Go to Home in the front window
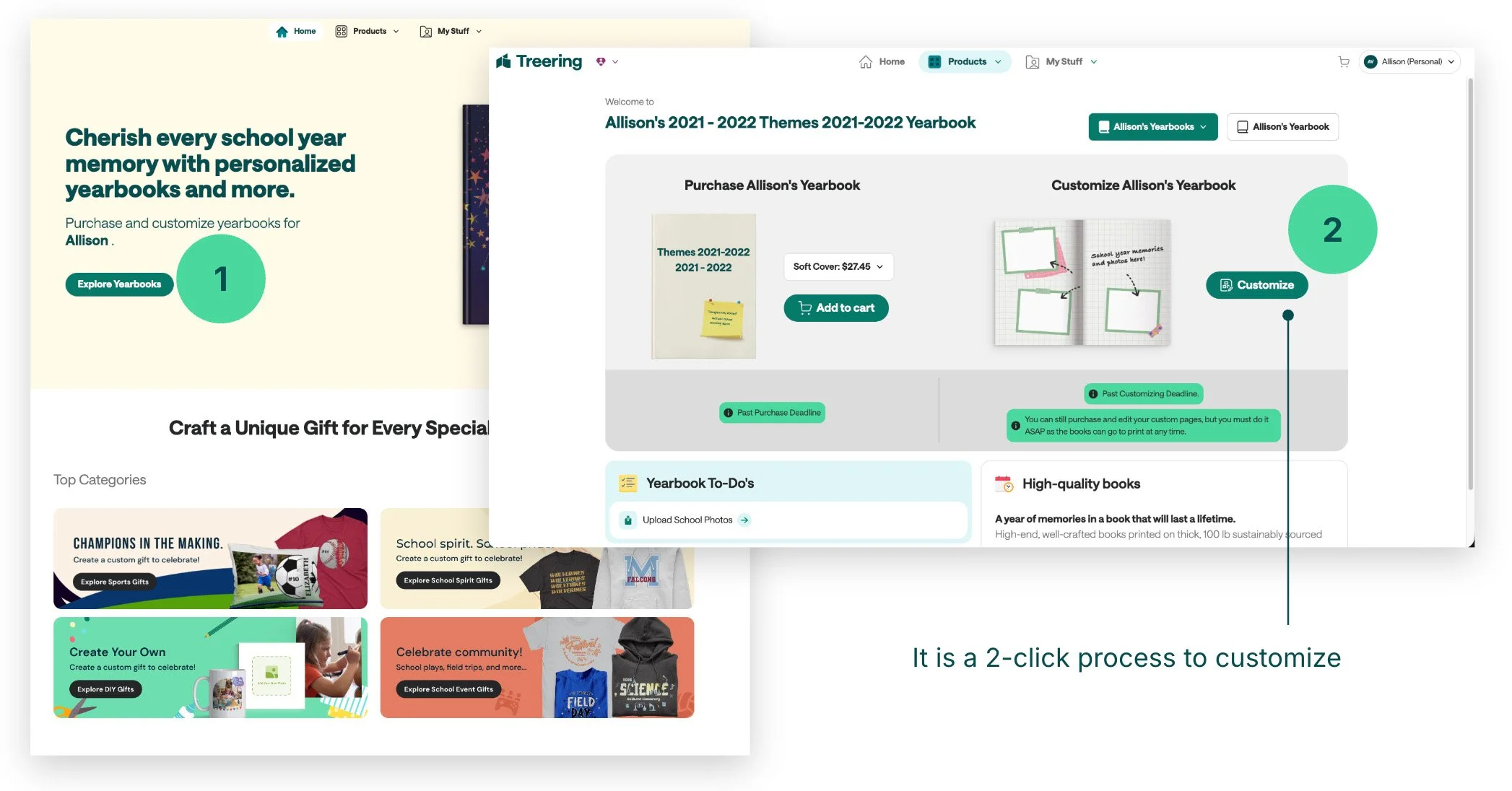 (882, 62)
